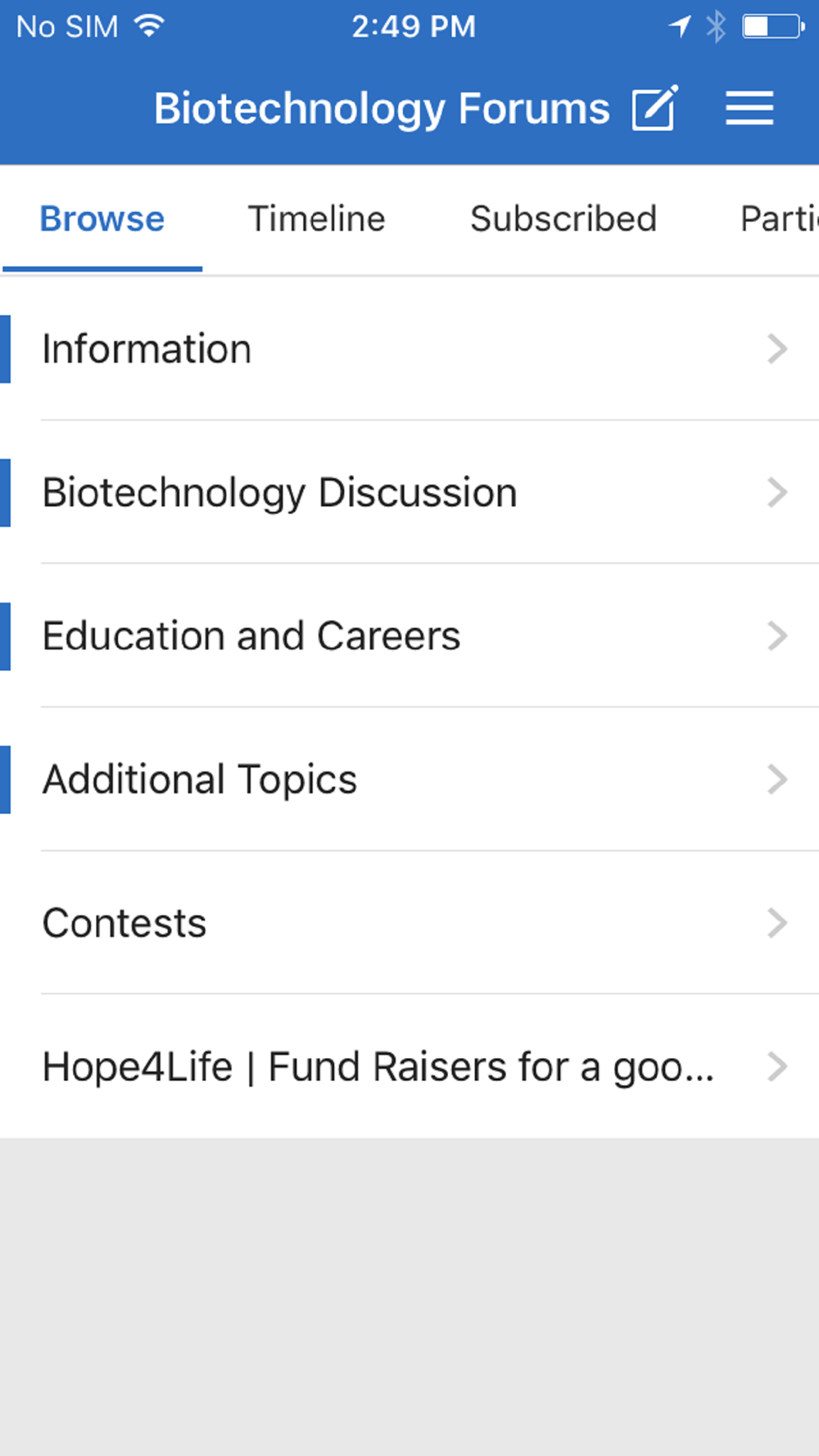Tap the battery indicator icon

click(773, 26)
